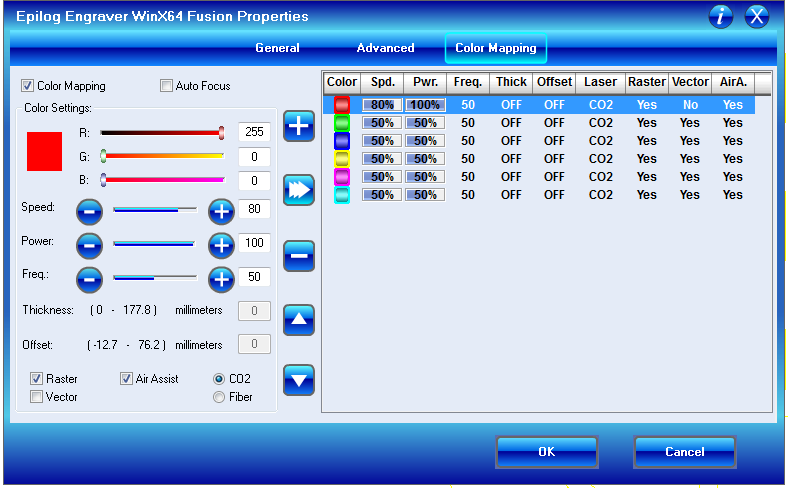Click the Thick column header
The image size is (788, 488).
511,82
